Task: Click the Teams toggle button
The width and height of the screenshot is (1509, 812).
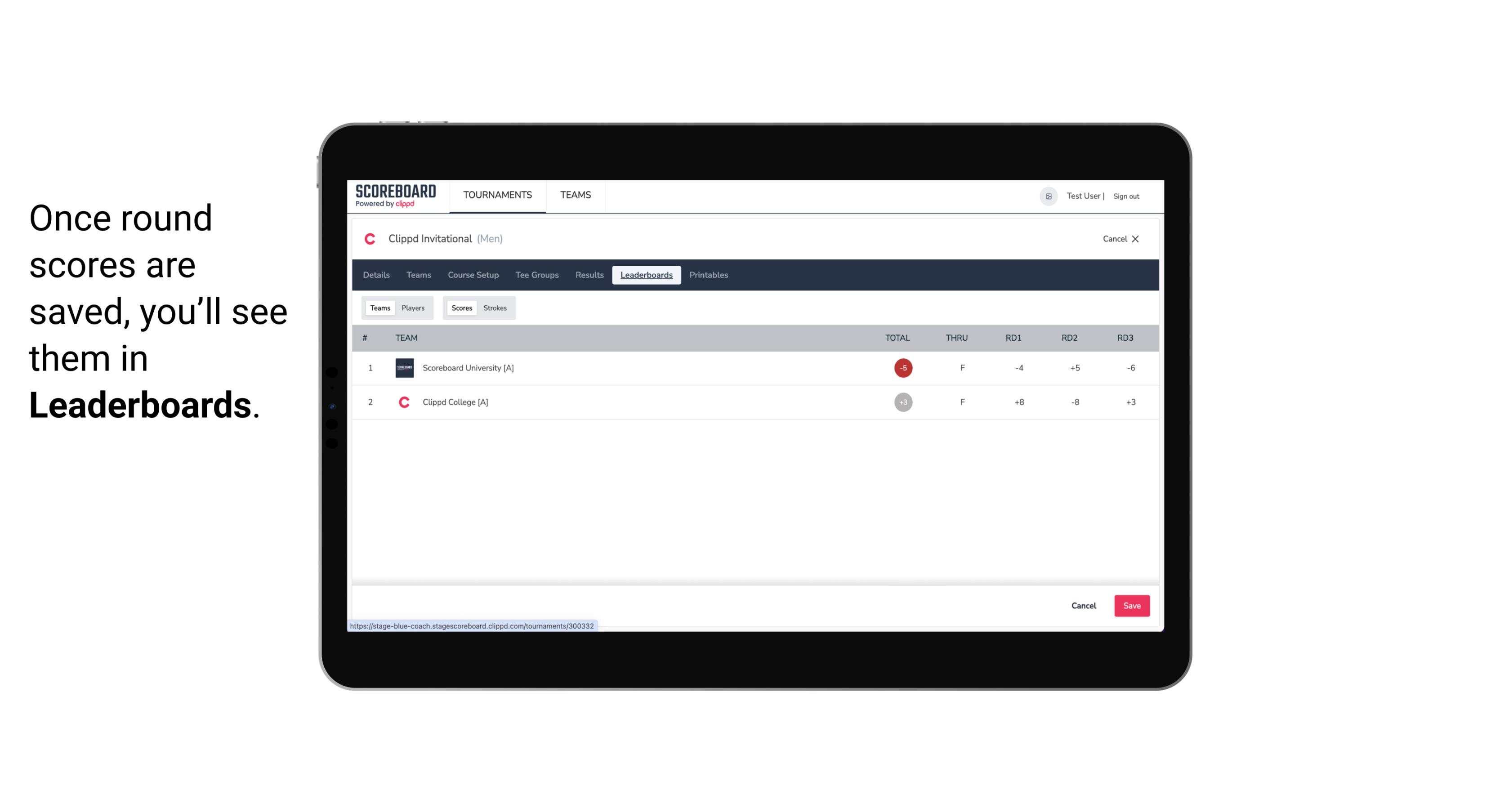Action: 379,307
